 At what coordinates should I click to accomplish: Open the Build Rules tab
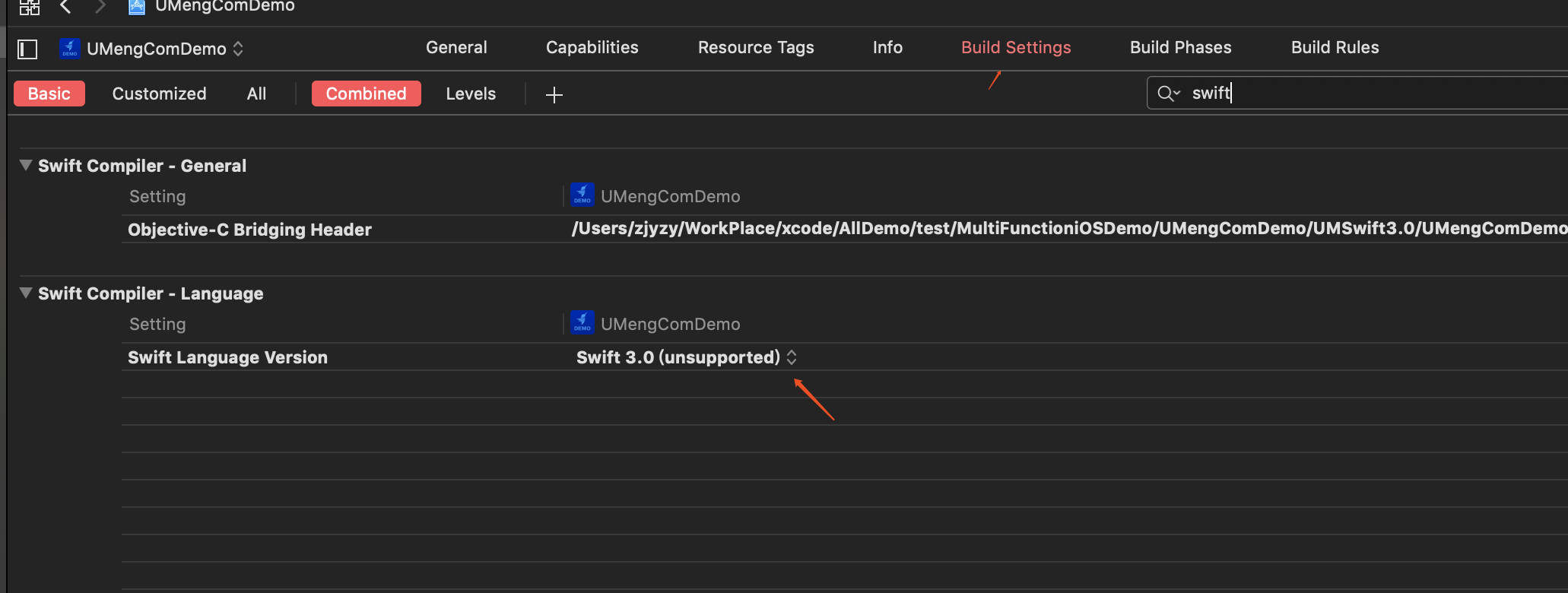1335,47
